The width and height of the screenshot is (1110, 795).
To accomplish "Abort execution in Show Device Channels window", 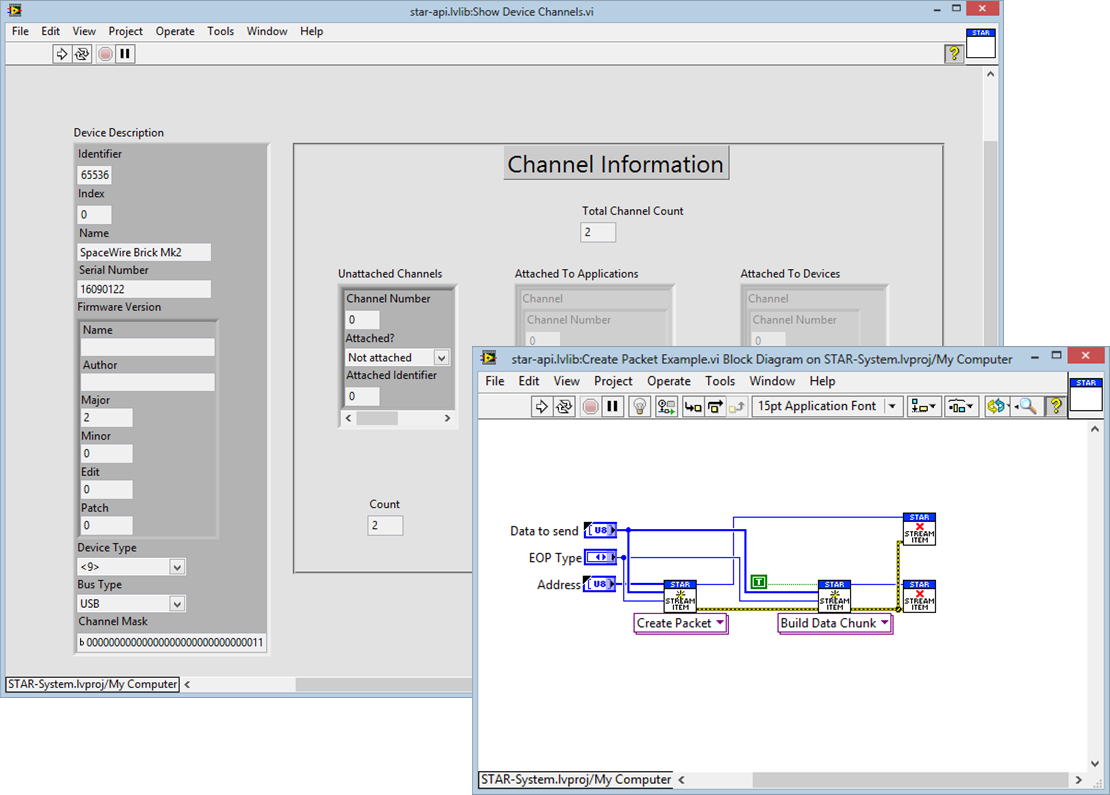I will click(x=105, y=54).
